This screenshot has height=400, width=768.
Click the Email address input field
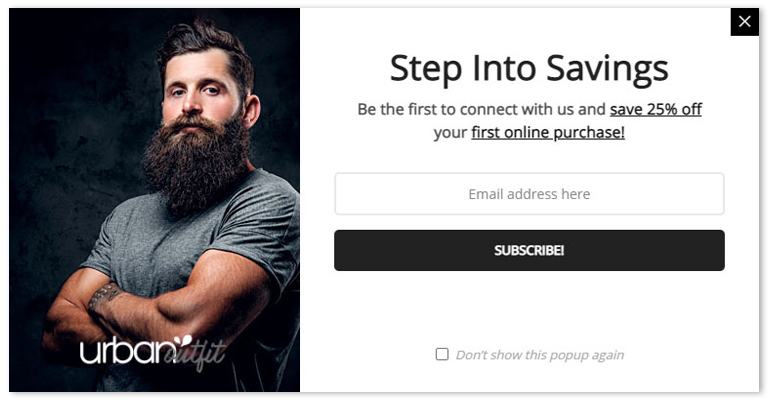[x=529, y=194]
